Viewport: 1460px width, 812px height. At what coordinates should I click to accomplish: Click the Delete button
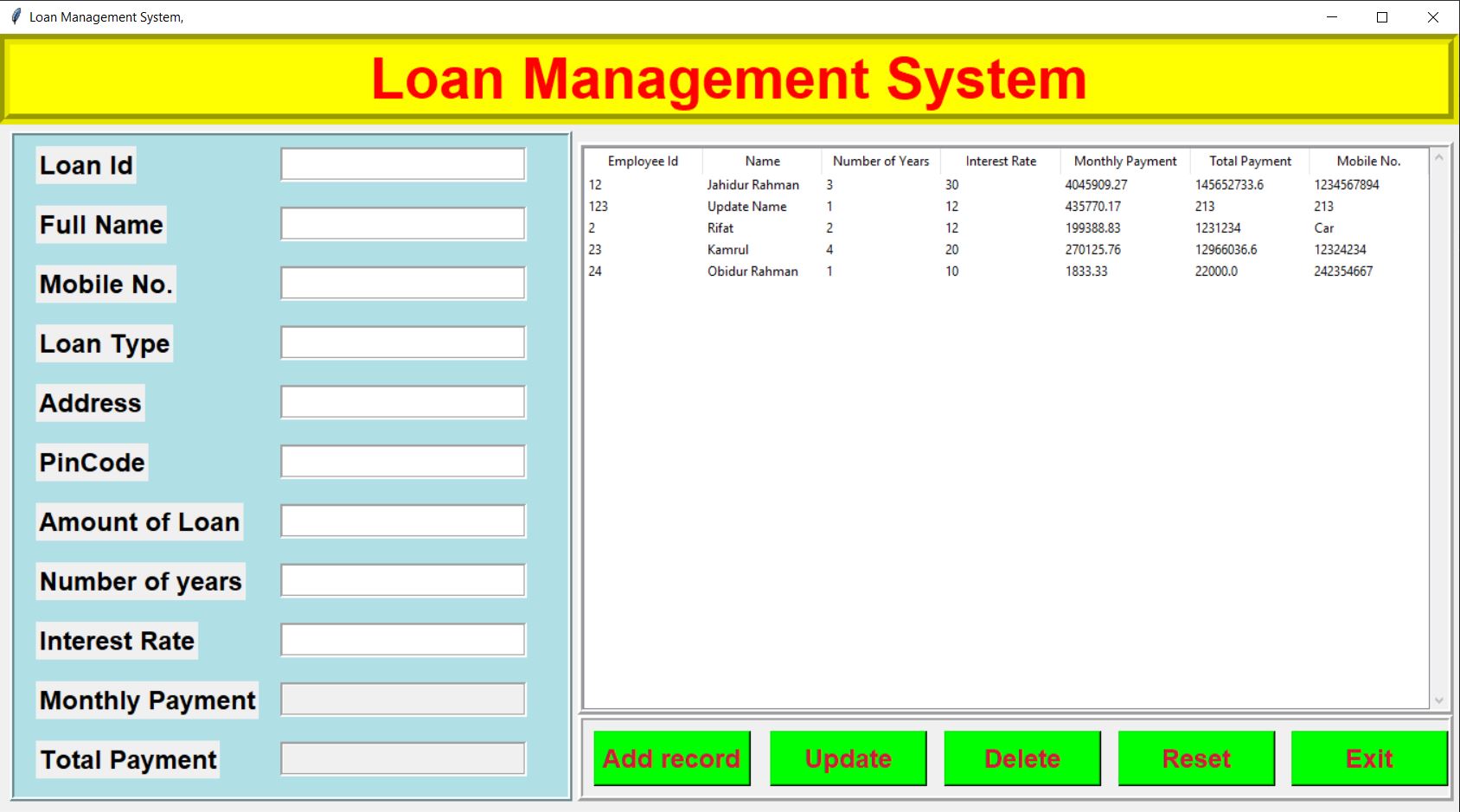coord(1022,758)
